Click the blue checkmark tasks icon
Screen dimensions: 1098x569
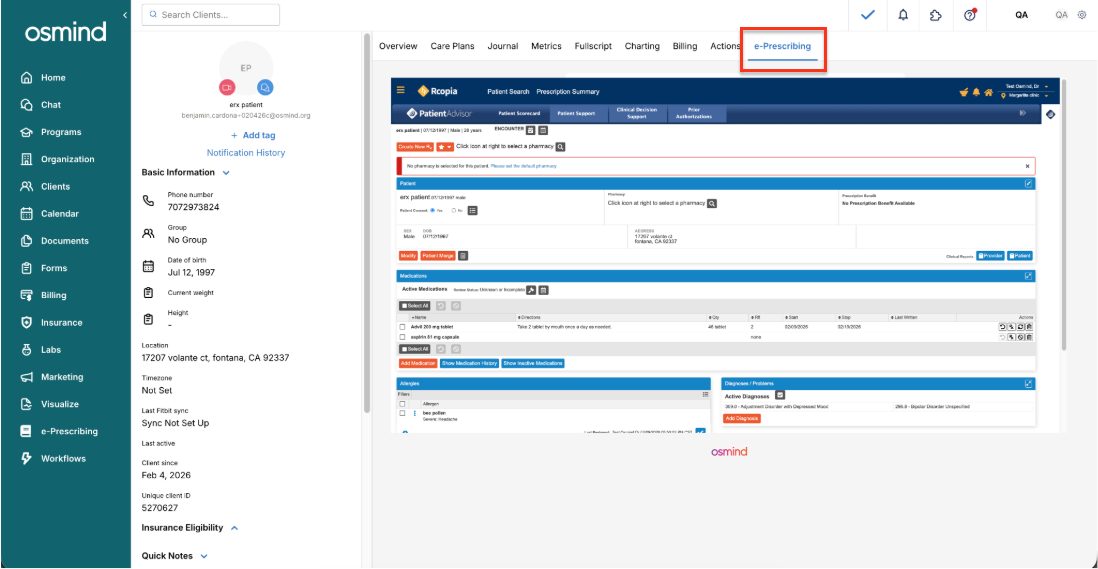click(868, 15)
